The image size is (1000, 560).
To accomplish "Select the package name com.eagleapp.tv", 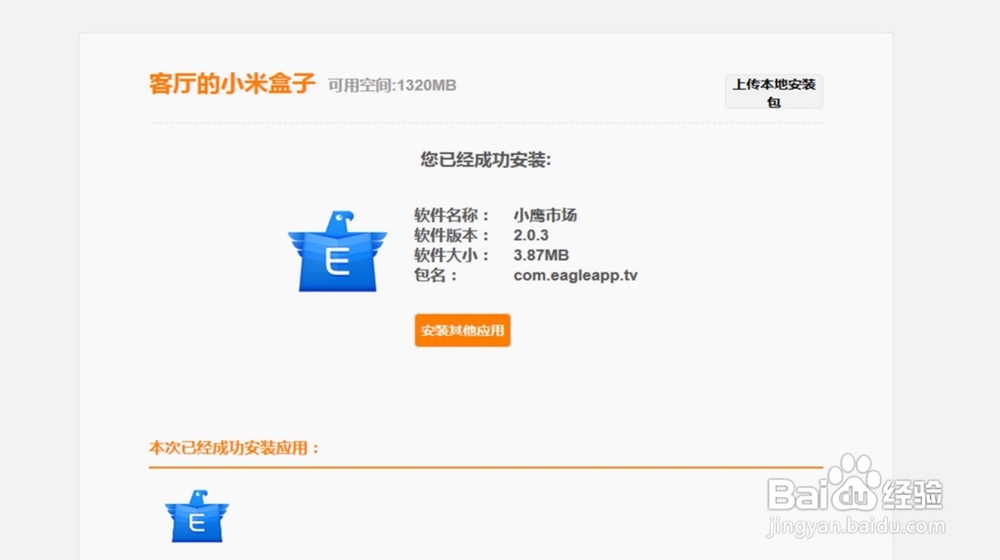I will [x=575, y=276].
